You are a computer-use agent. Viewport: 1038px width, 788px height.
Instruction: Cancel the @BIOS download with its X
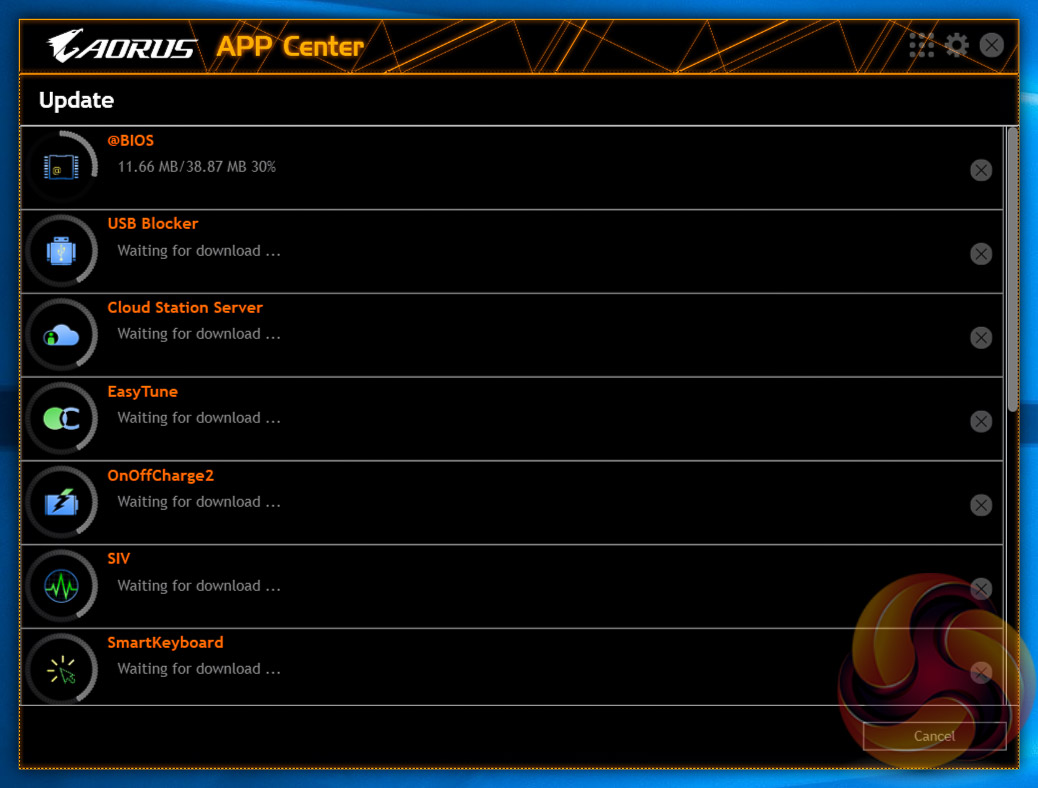(x=980, y=170)
